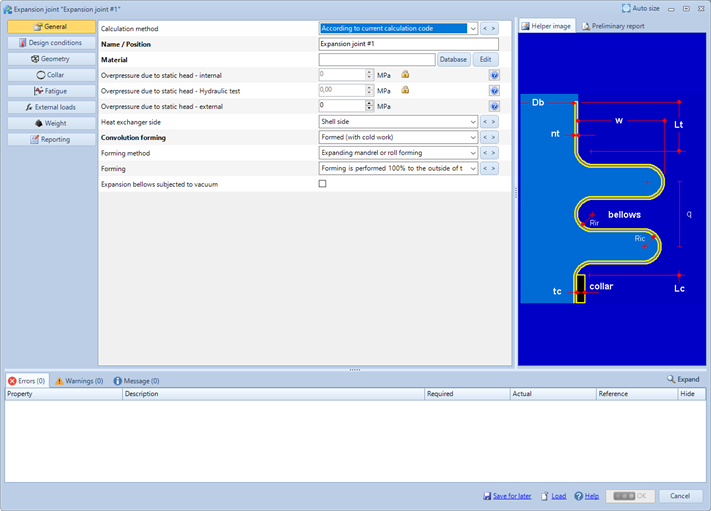Show the Errors (0) tab
711x511 pixels.
pyautogui.click(x=27, y=381)
